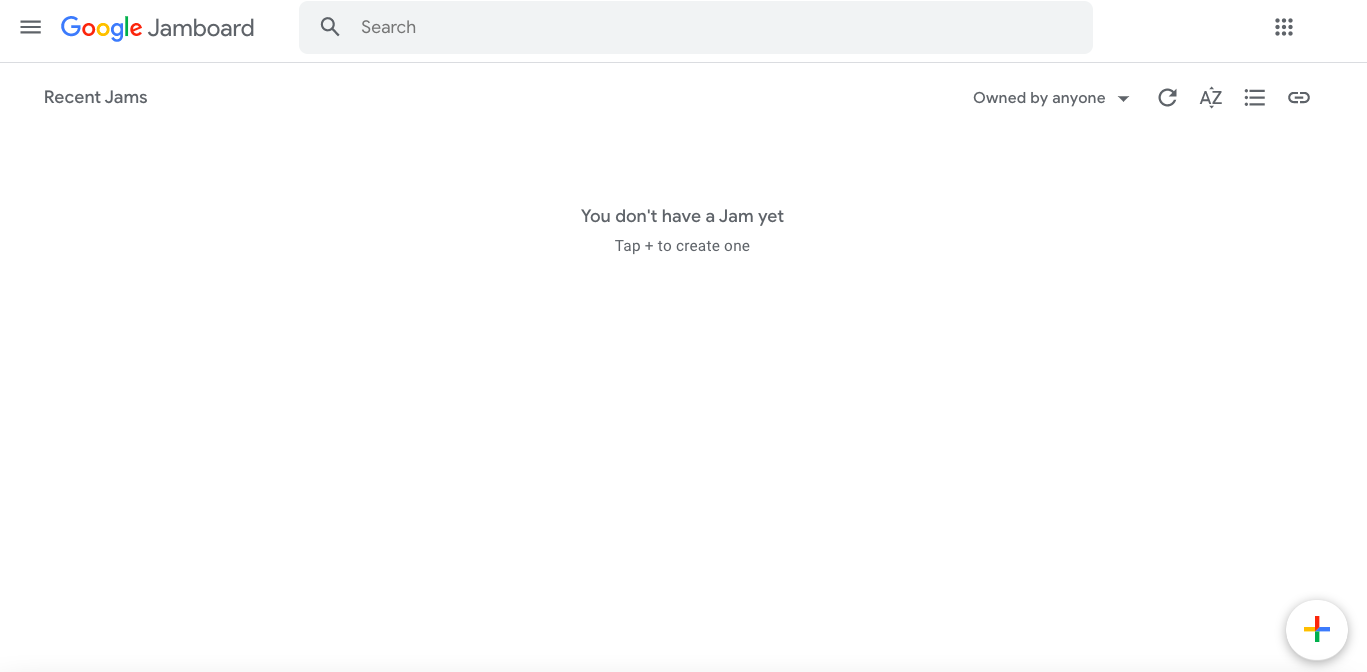
Task: Refresh the Jam list
Action: tap(1167, 97)
